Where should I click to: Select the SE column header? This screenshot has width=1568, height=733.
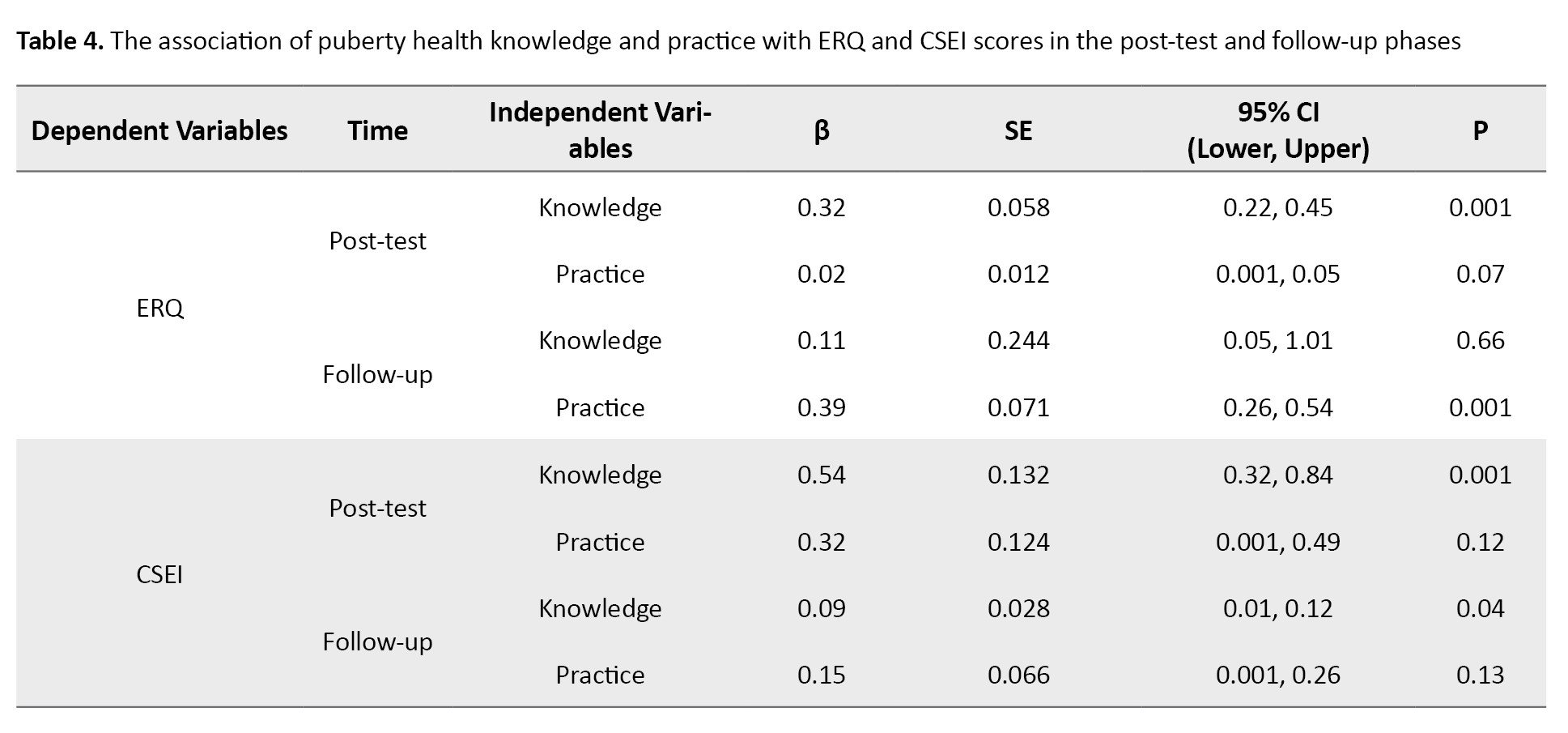click(1018, 130)
